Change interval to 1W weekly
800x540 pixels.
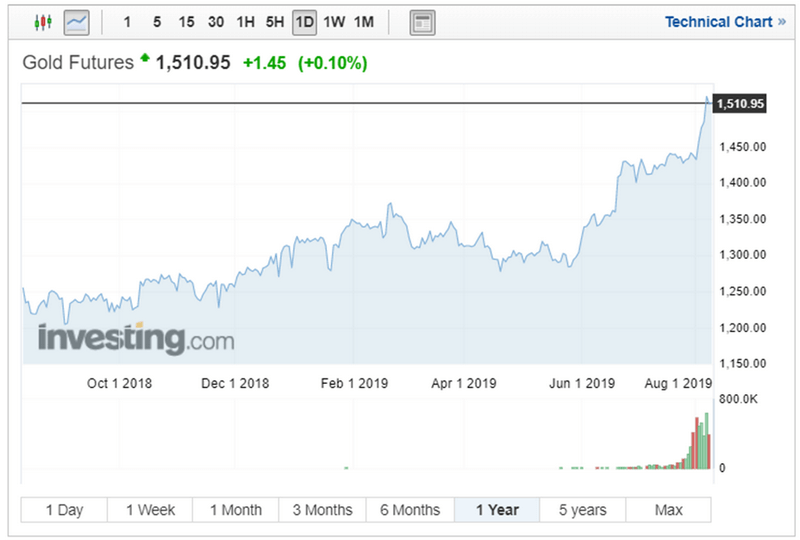pyautogui.click(x=334, y=22)
